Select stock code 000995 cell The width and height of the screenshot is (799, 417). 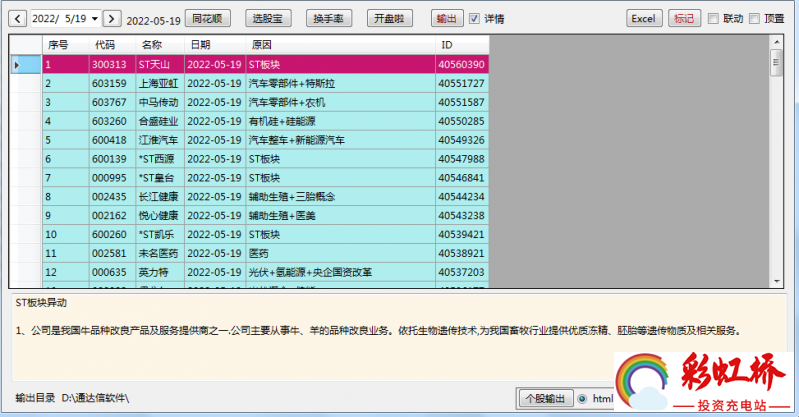click(112, 178)
